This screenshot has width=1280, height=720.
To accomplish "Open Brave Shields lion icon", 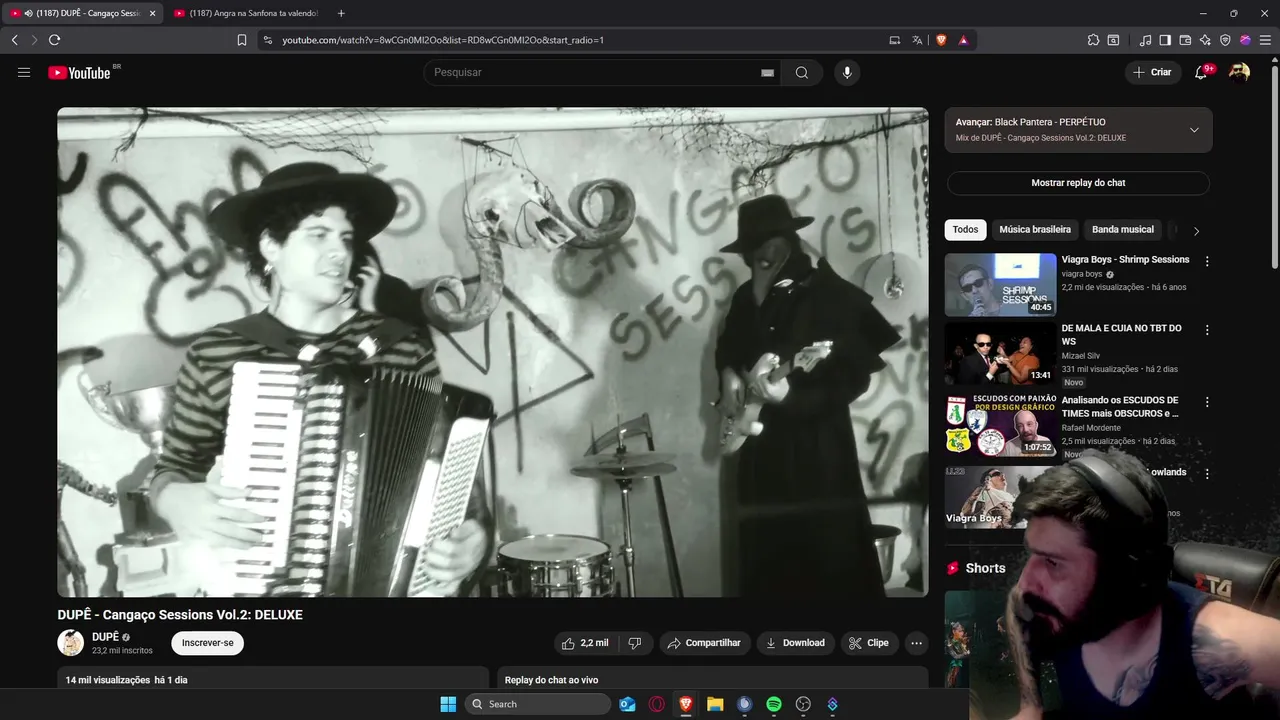I will (941, 40).
